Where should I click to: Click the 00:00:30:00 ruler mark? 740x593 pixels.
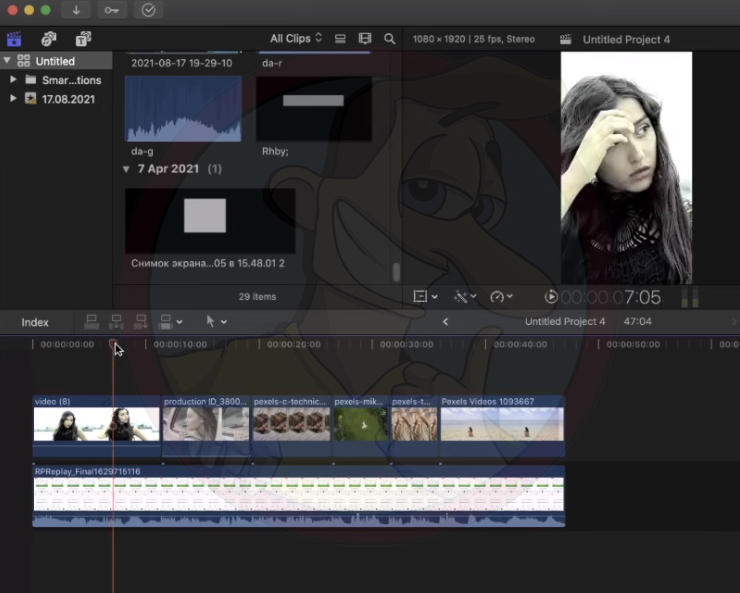[x=406, y=344]
